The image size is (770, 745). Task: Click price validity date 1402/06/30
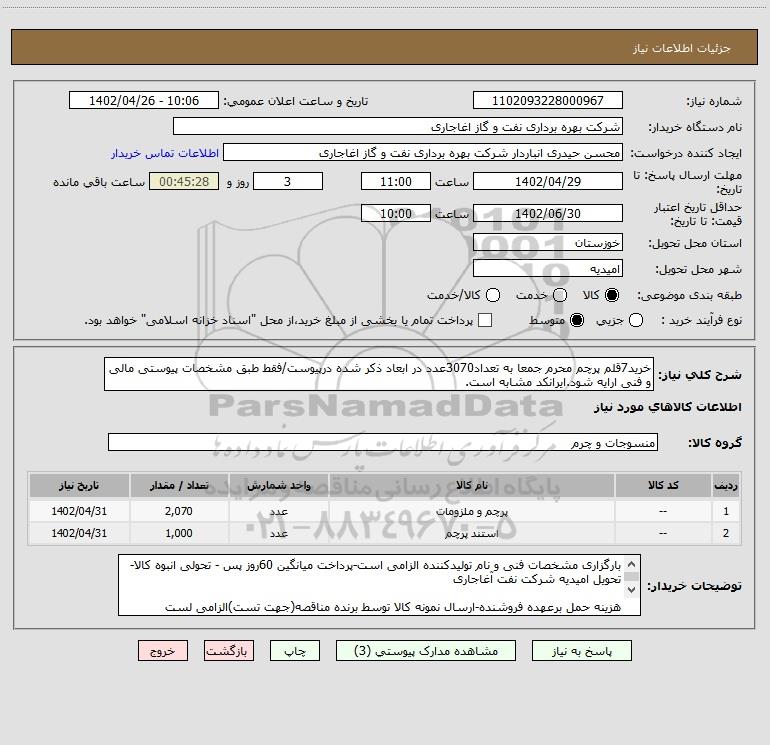(548, 213)
